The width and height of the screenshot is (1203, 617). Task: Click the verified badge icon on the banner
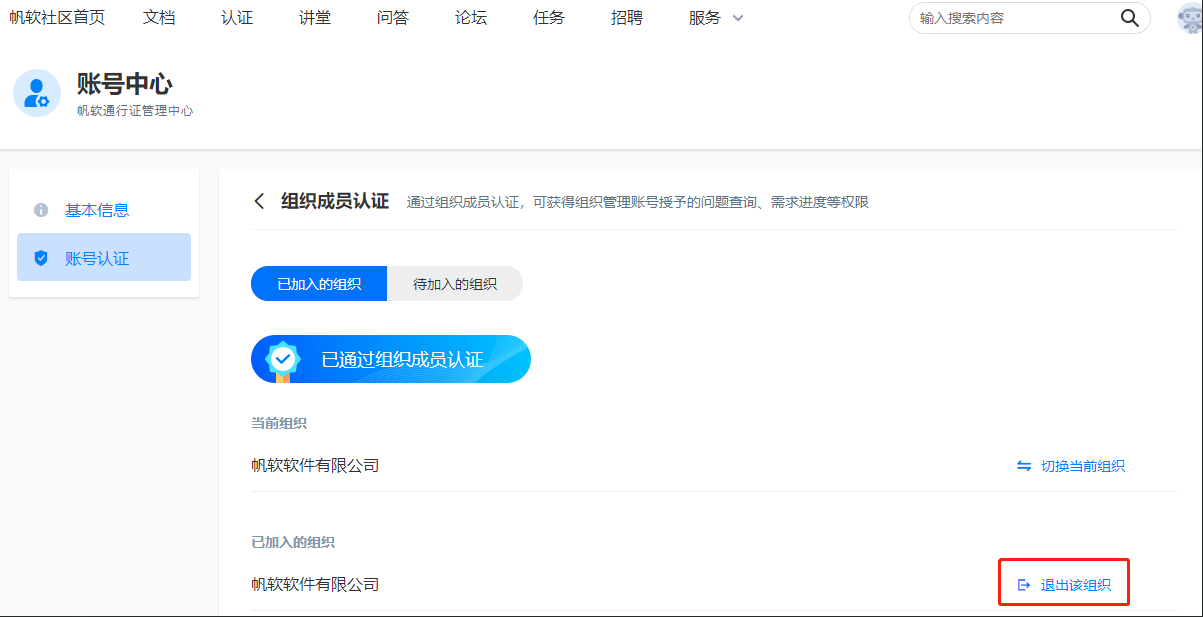pos(284,359)
